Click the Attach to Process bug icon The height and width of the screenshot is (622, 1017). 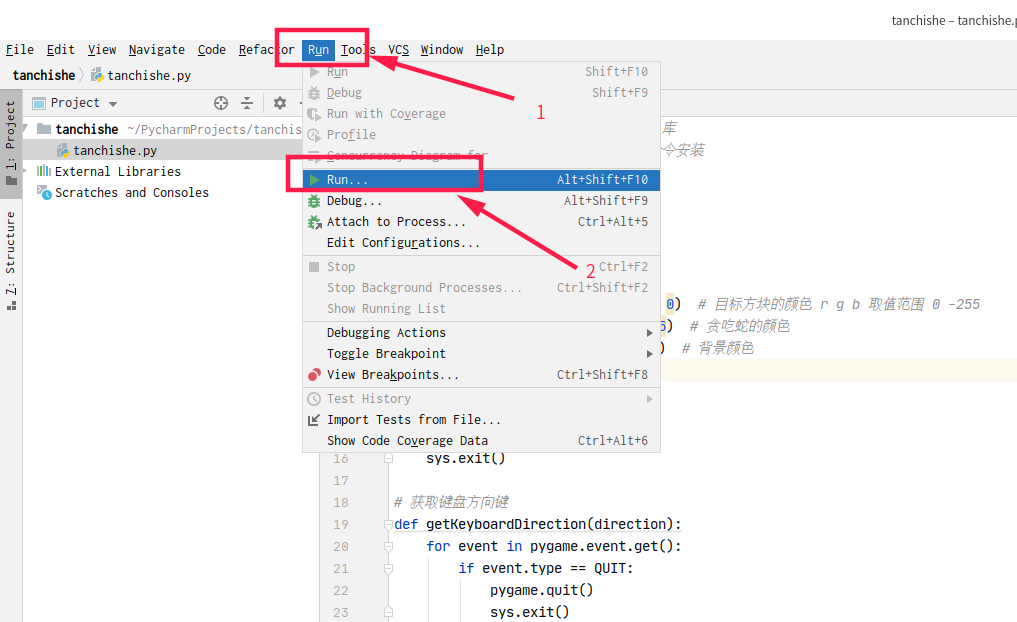pyautogui.click(x=315, y=222)
